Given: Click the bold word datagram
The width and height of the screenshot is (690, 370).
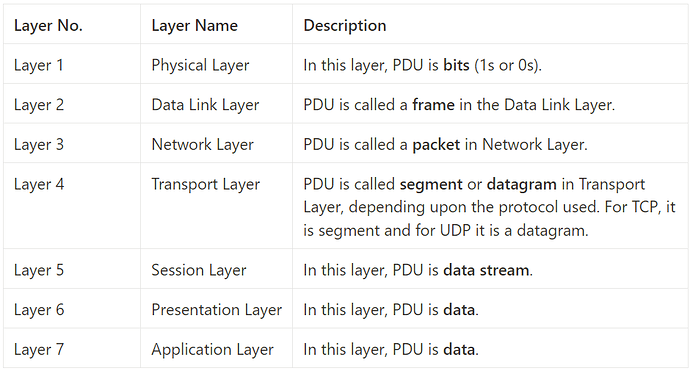Looking at the screenshot, I should coord(521,184).
